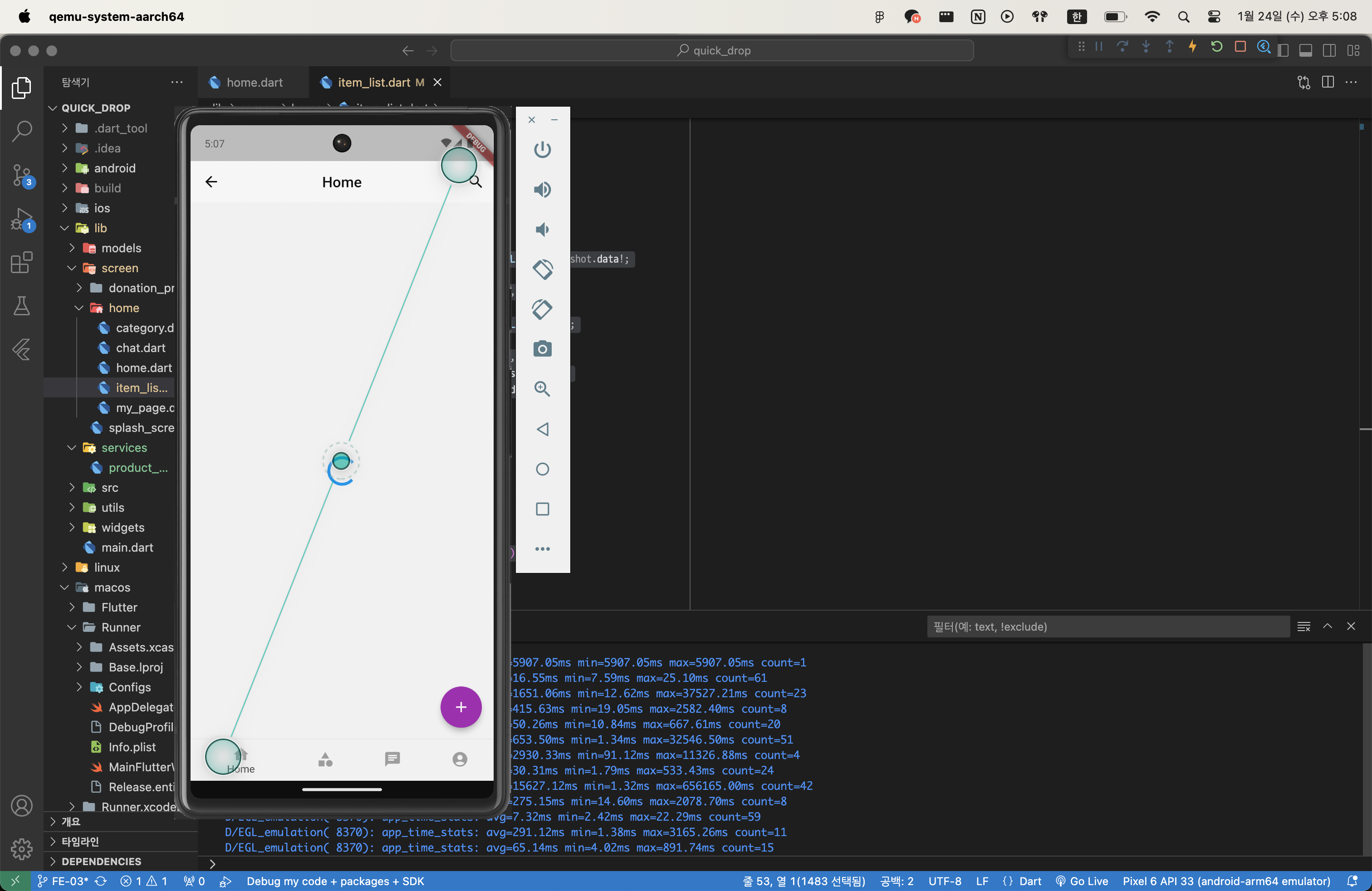Open the Flutter sidebar icon
The height and width of the screenshot is (891, 1372).
point(22,349)
